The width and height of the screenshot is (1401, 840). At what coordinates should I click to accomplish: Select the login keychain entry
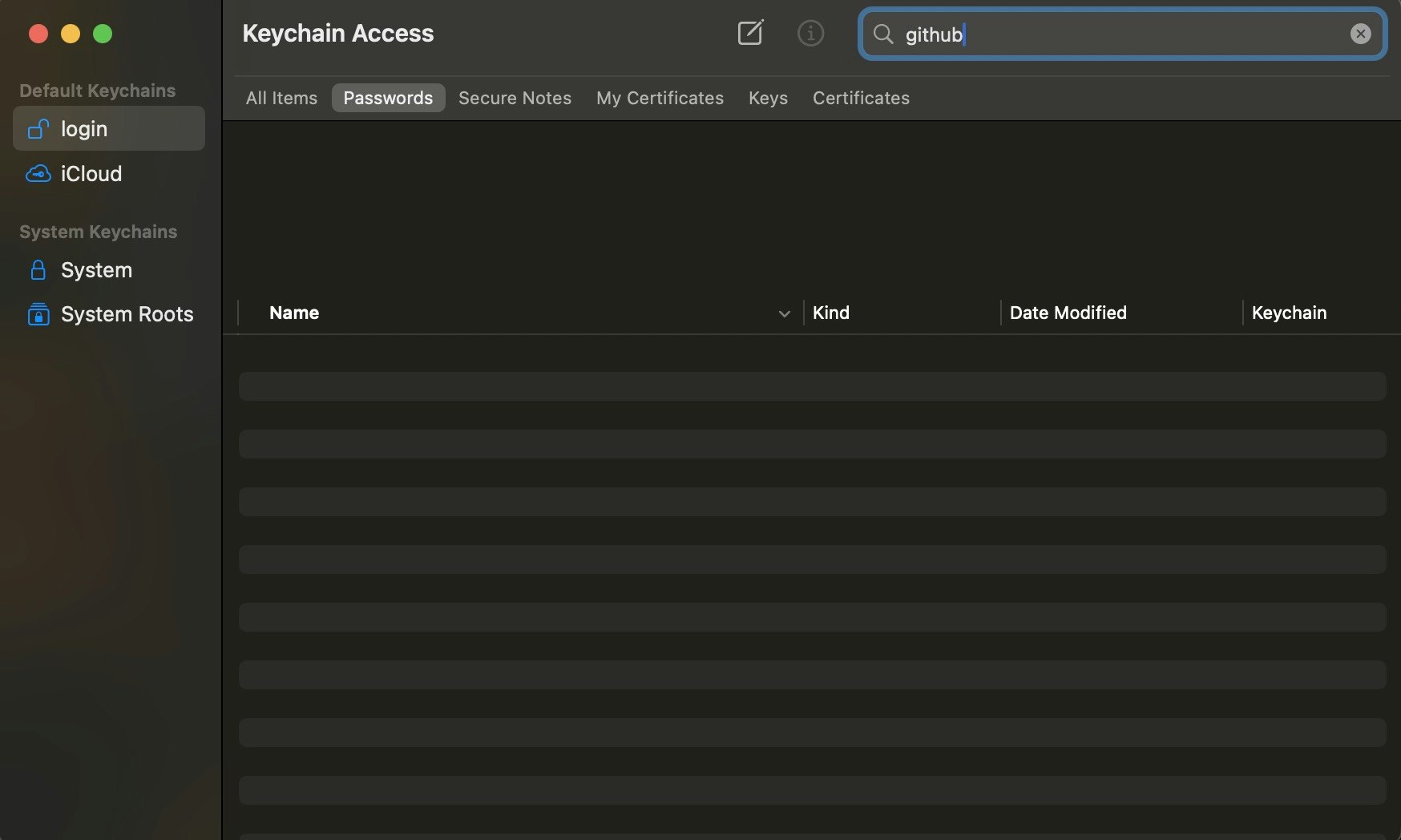pyautogui.click(x=84, y=128)
